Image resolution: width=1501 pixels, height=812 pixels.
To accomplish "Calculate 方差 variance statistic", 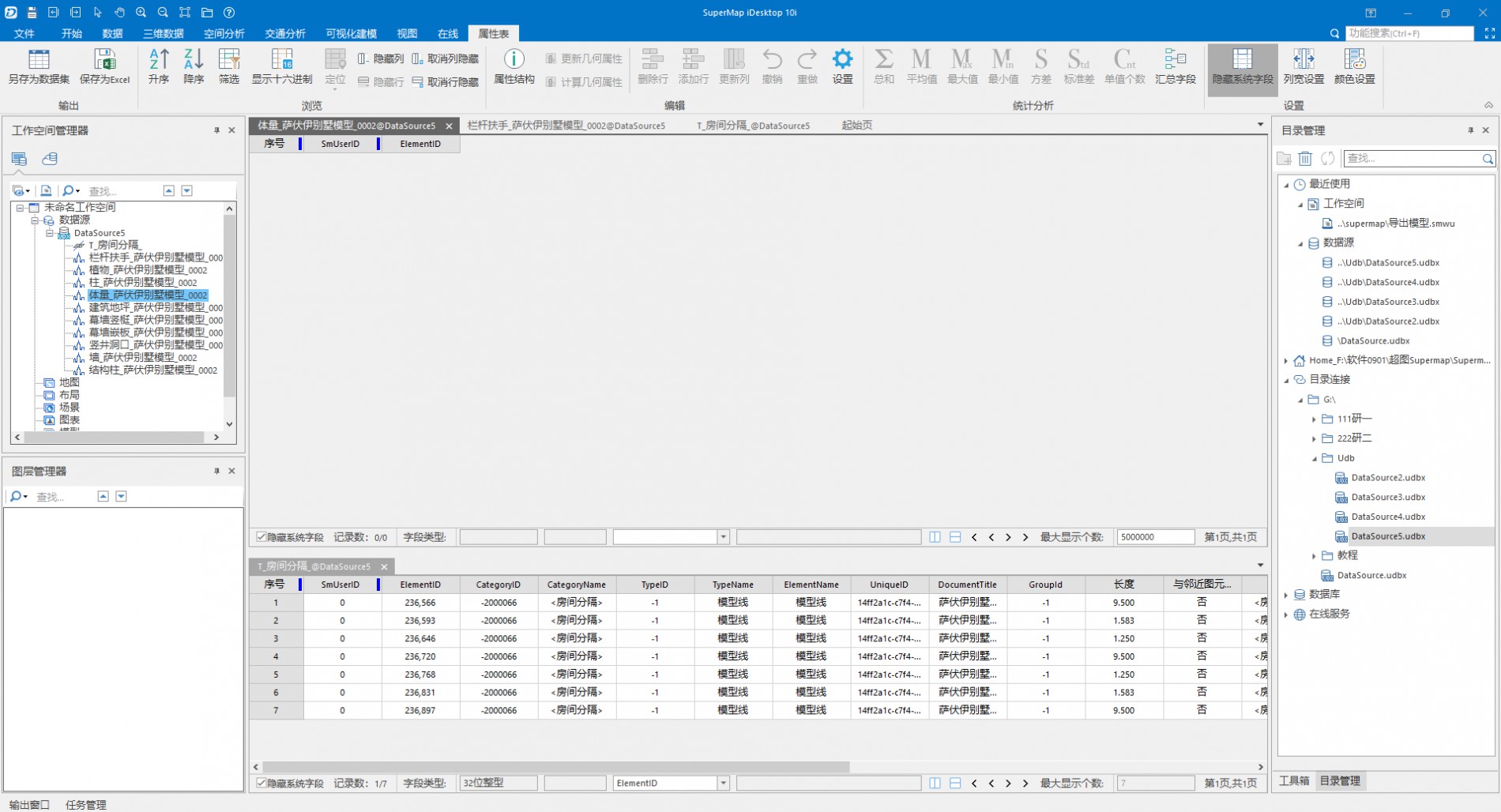I will [1041, 66].
